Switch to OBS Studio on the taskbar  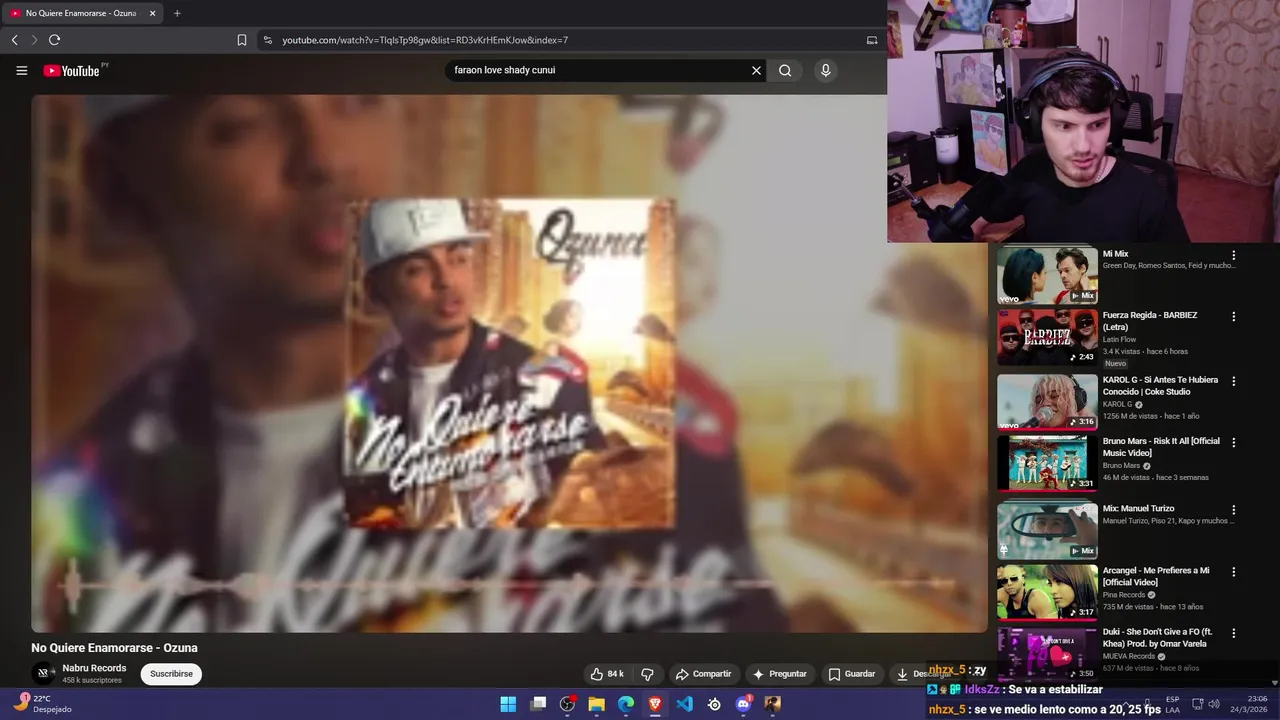pos(567,704)
